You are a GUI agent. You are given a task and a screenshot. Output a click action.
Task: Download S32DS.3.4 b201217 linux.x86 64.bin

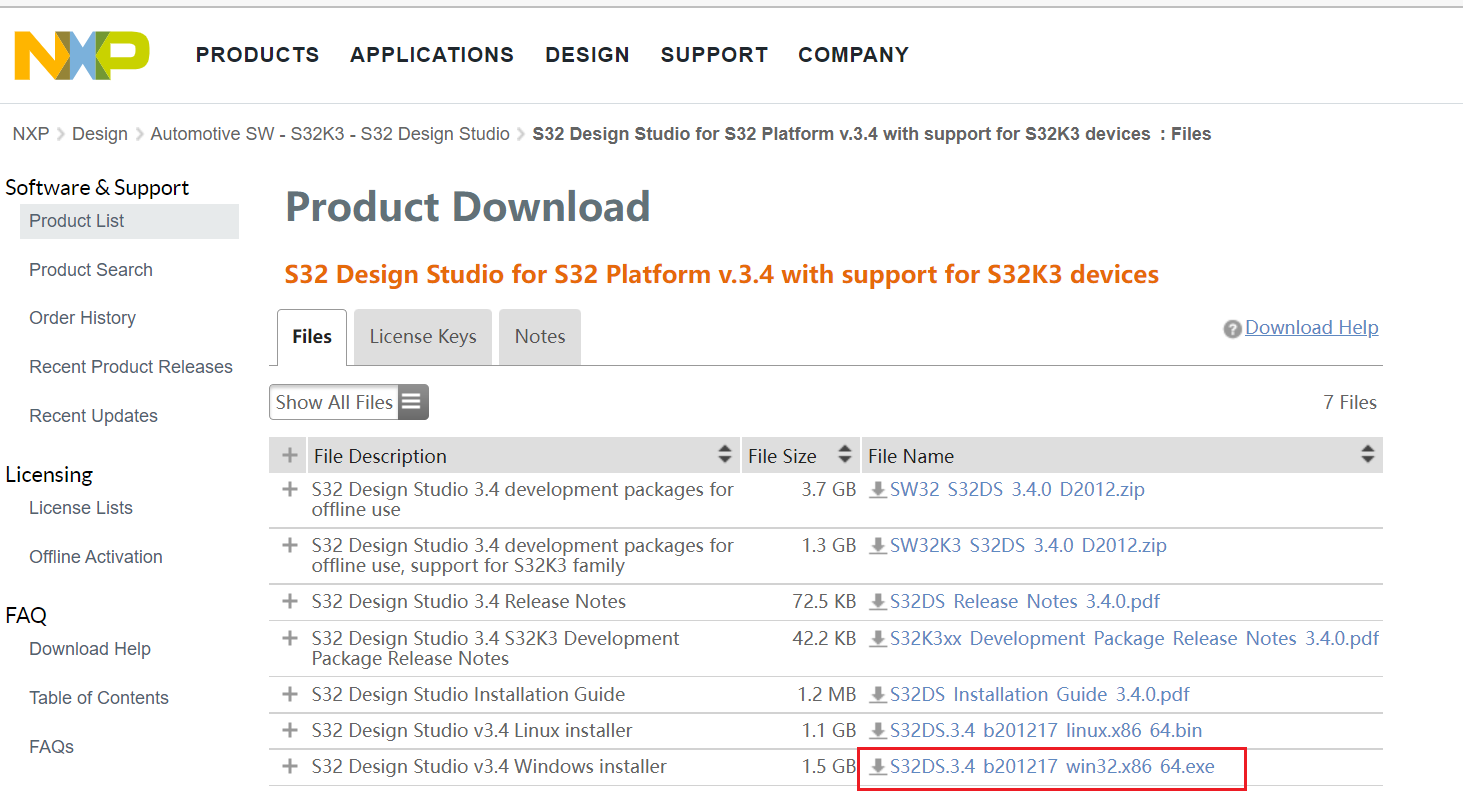(x=1046, y=730)
